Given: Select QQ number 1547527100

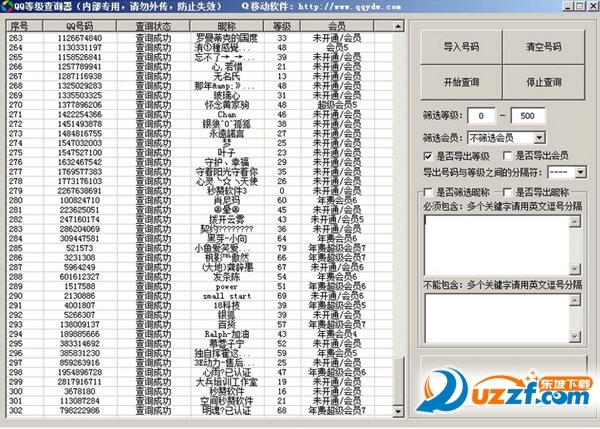Looking at the screenshot, I should tap(80, 153).
